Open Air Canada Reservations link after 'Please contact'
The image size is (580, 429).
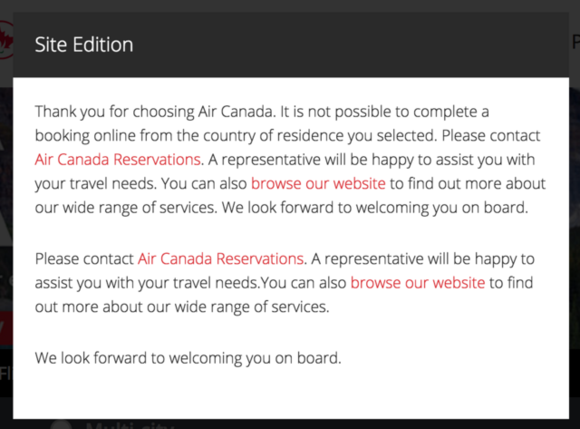point(220,259)
